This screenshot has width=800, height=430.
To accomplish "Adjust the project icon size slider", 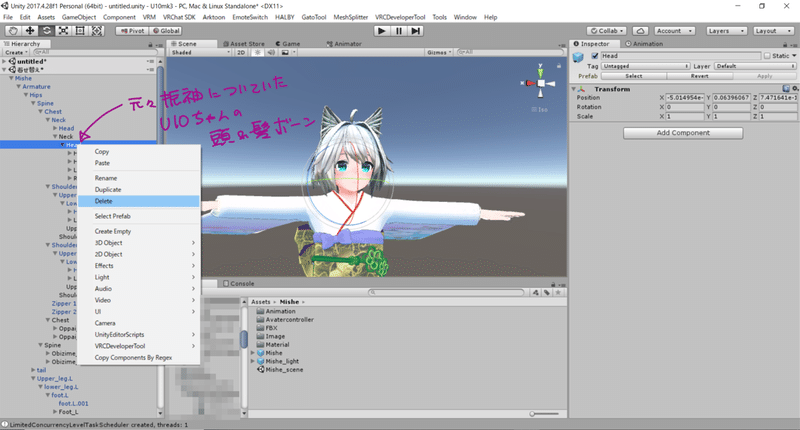I will click(x=544, y=414).
